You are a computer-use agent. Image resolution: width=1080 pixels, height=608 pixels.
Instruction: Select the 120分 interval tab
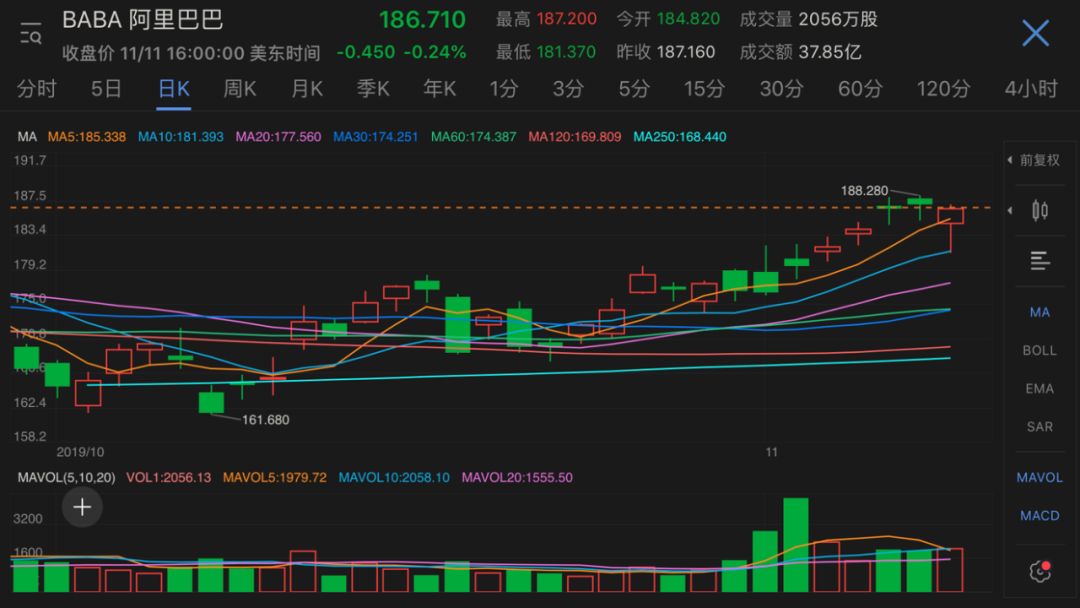[943, 89]
